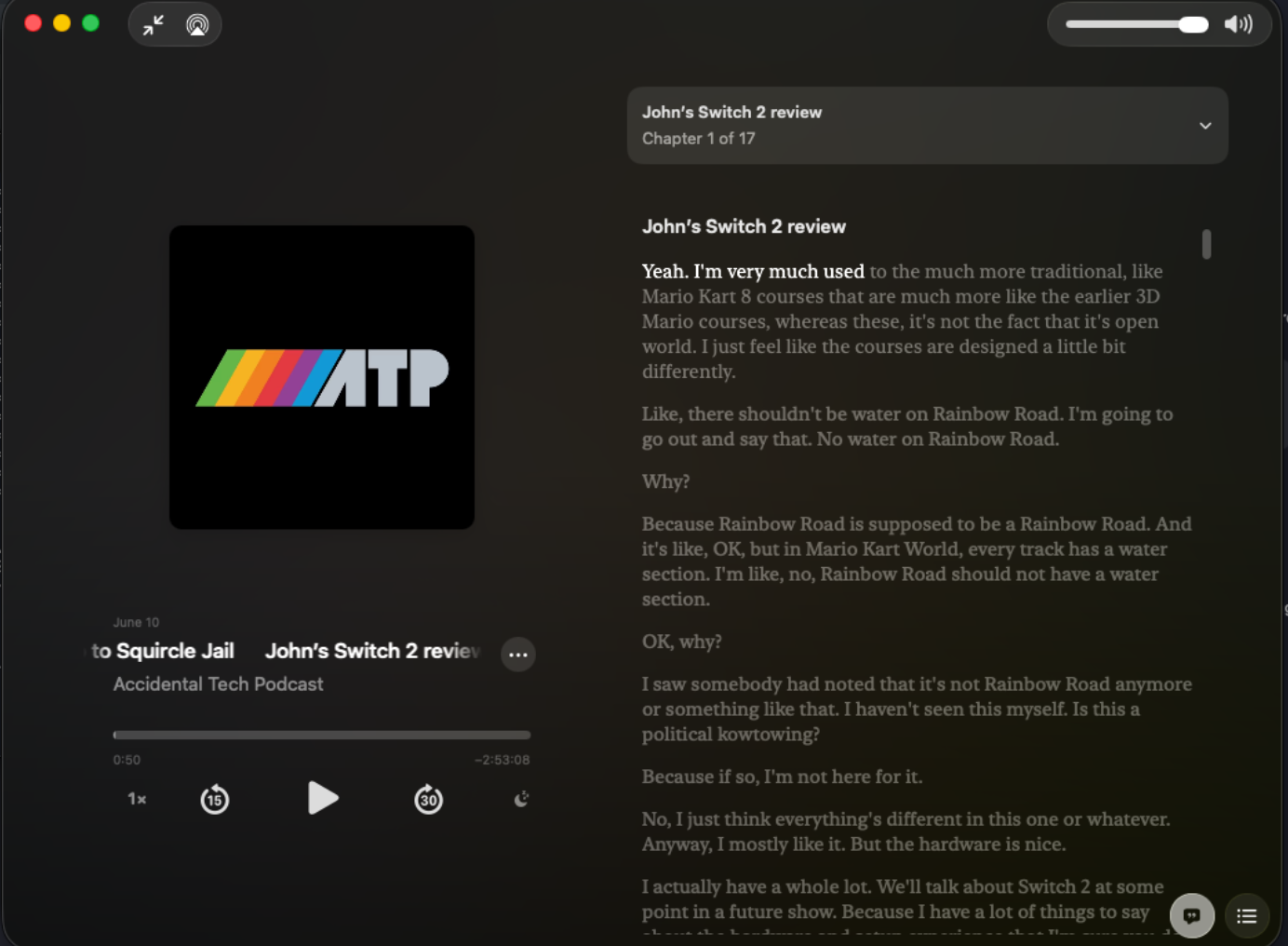
Task: Open the Accidental Tech Podcast show link
Action: pyautogui.click(x=219, y=684)
